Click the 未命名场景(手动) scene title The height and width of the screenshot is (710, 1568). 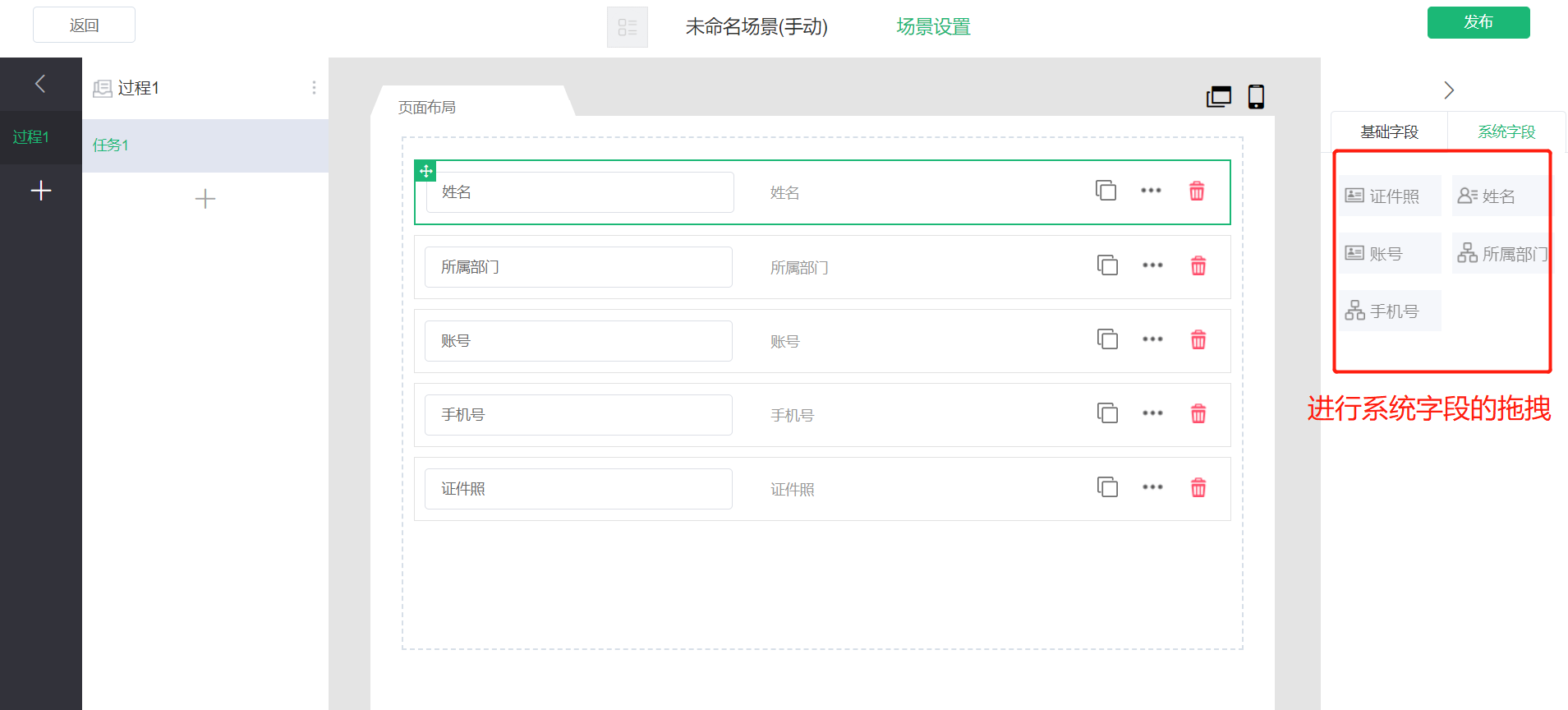click(756, 27)
